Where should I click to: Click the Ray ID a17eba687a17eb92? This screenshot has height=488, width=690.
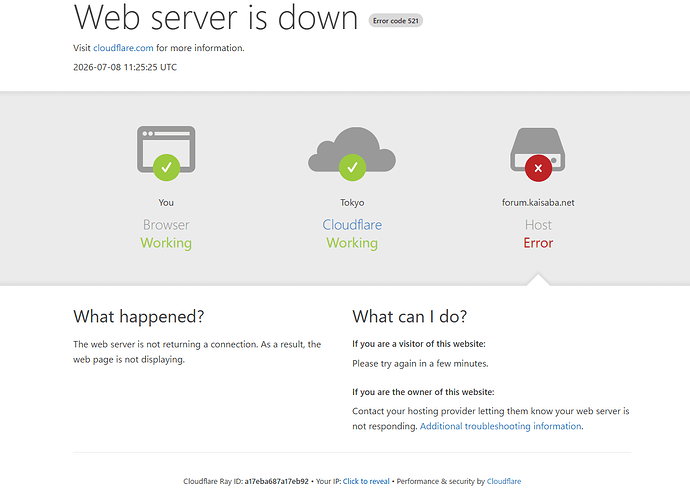tap(276, 481)
